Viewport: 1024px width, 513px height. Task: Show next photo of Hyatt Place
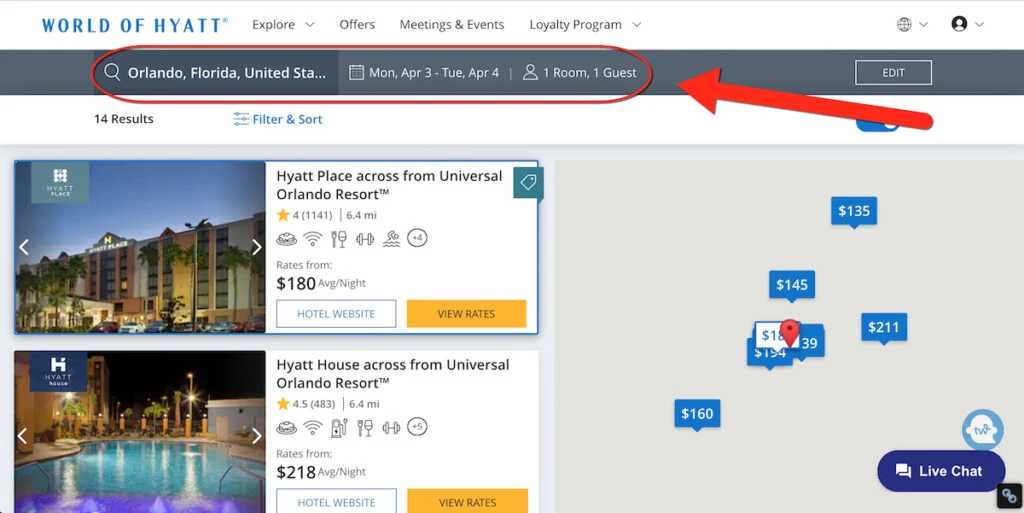[x=257, y=247]
